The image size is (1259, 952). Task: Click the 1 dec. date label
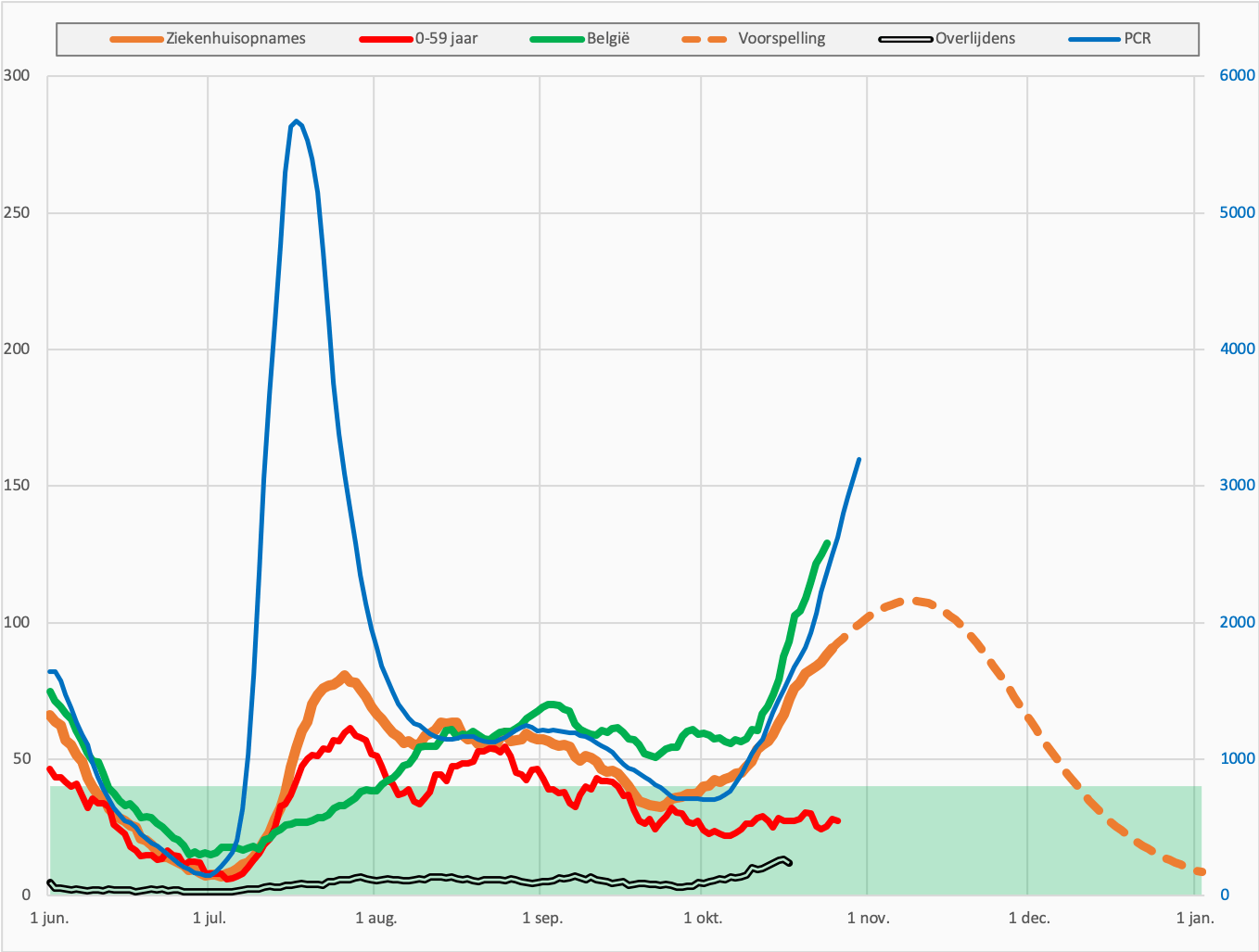(1029, 919)
